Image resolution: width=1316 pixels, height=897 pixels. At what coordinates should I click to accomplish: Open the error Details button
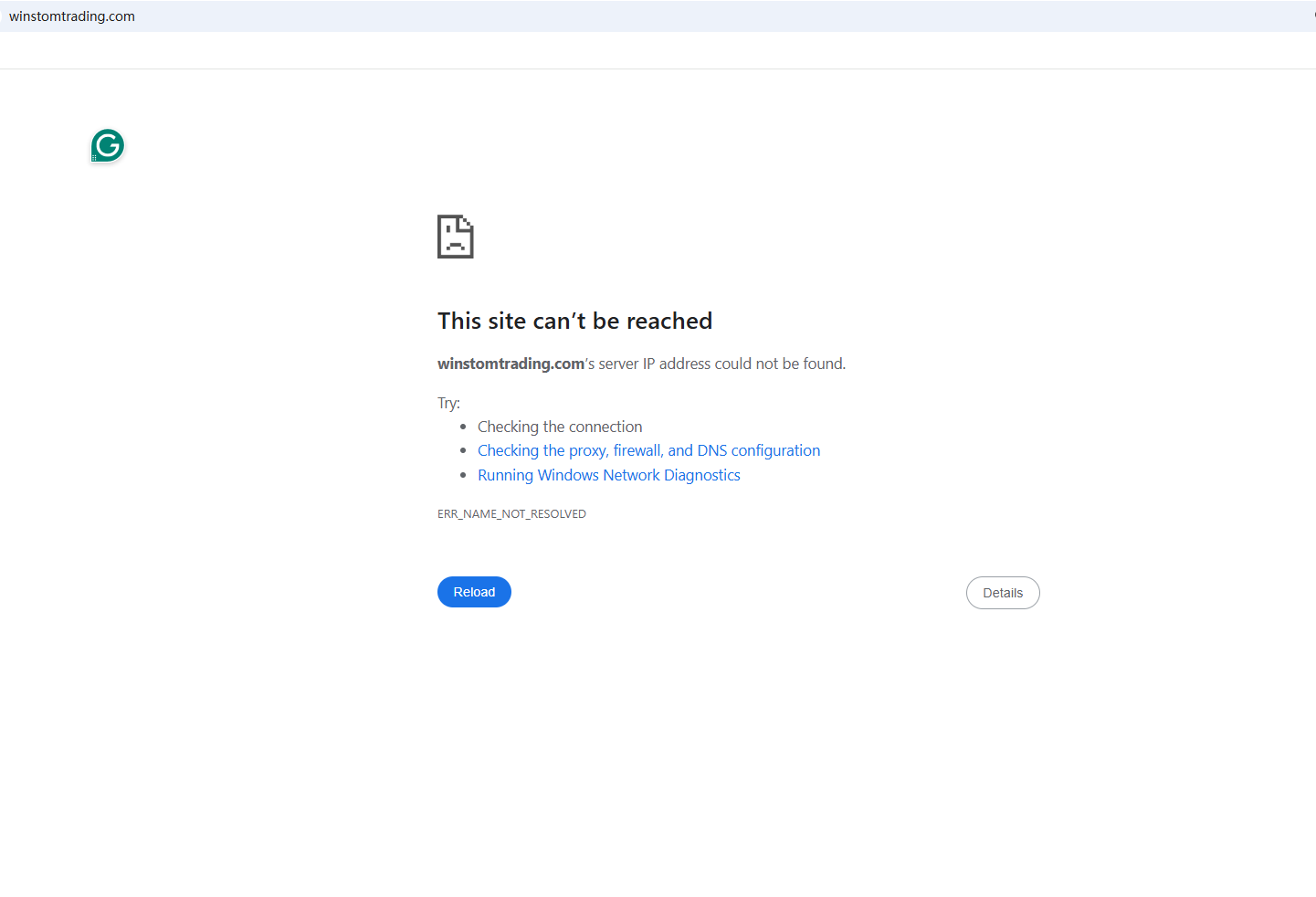pos(1003,593)
